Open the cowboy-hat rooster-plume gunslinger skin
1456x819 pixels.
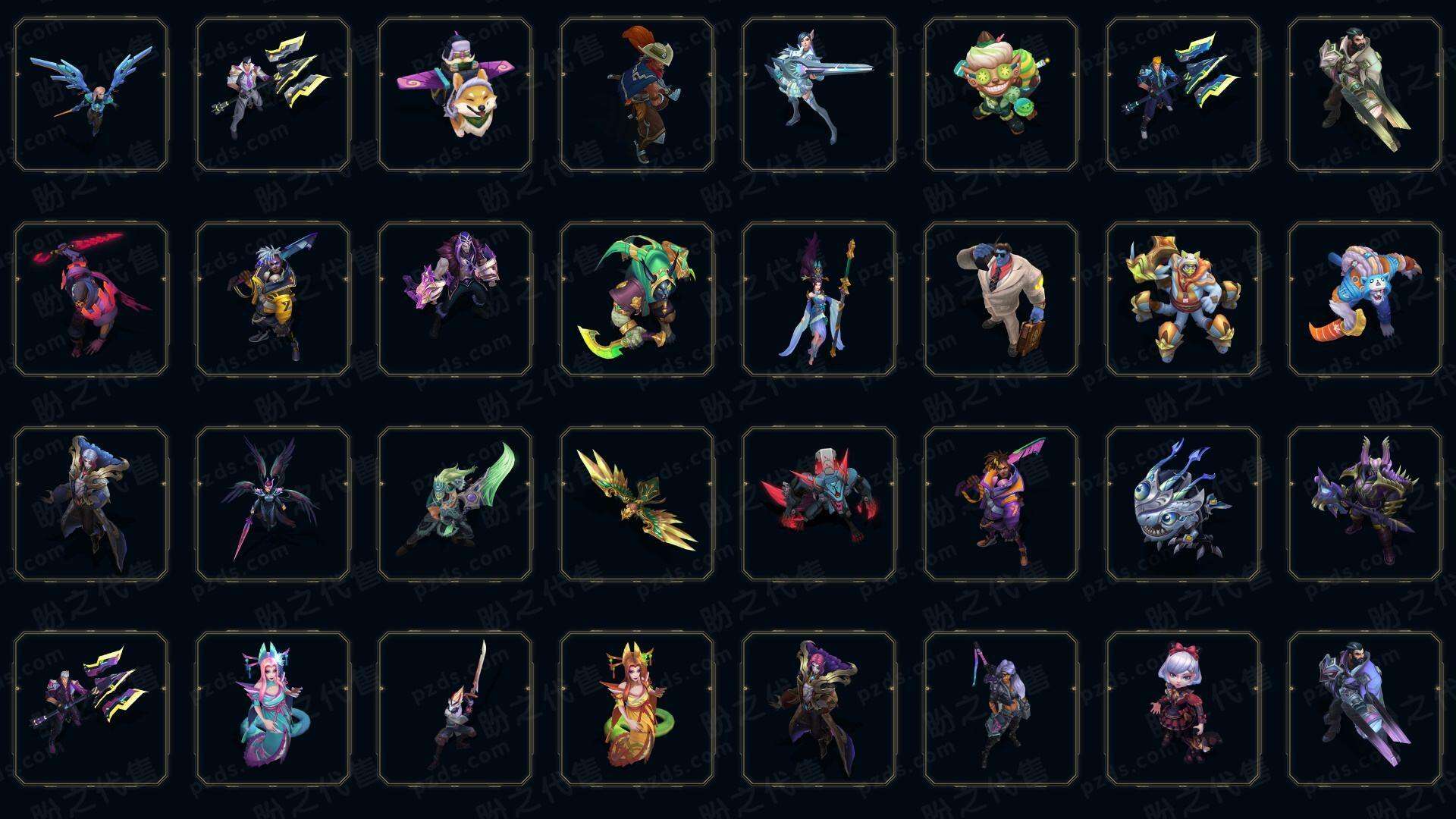point(637,95)
